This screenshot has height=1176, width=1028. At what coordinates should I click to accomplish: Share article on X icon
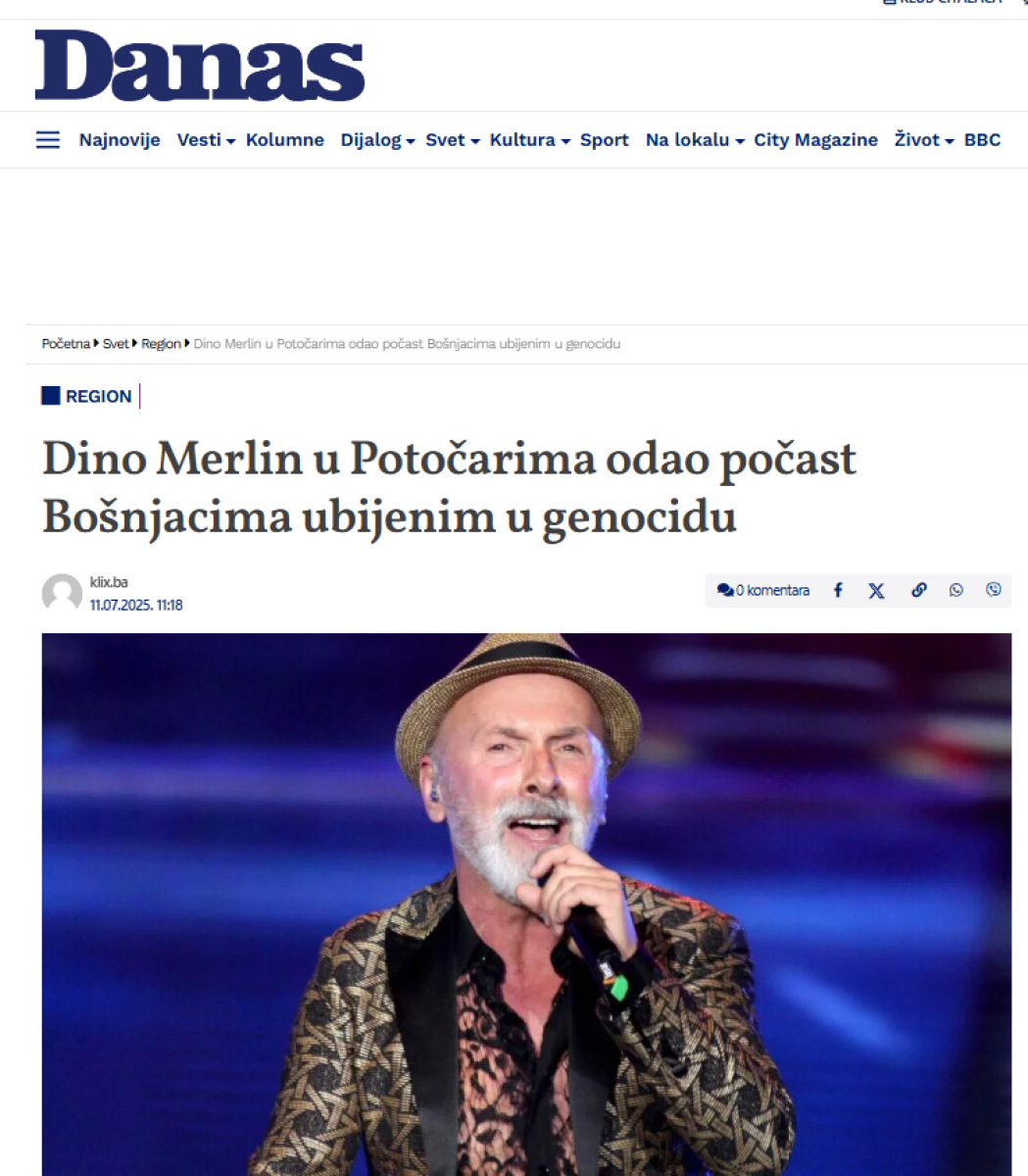coord(876,590)
